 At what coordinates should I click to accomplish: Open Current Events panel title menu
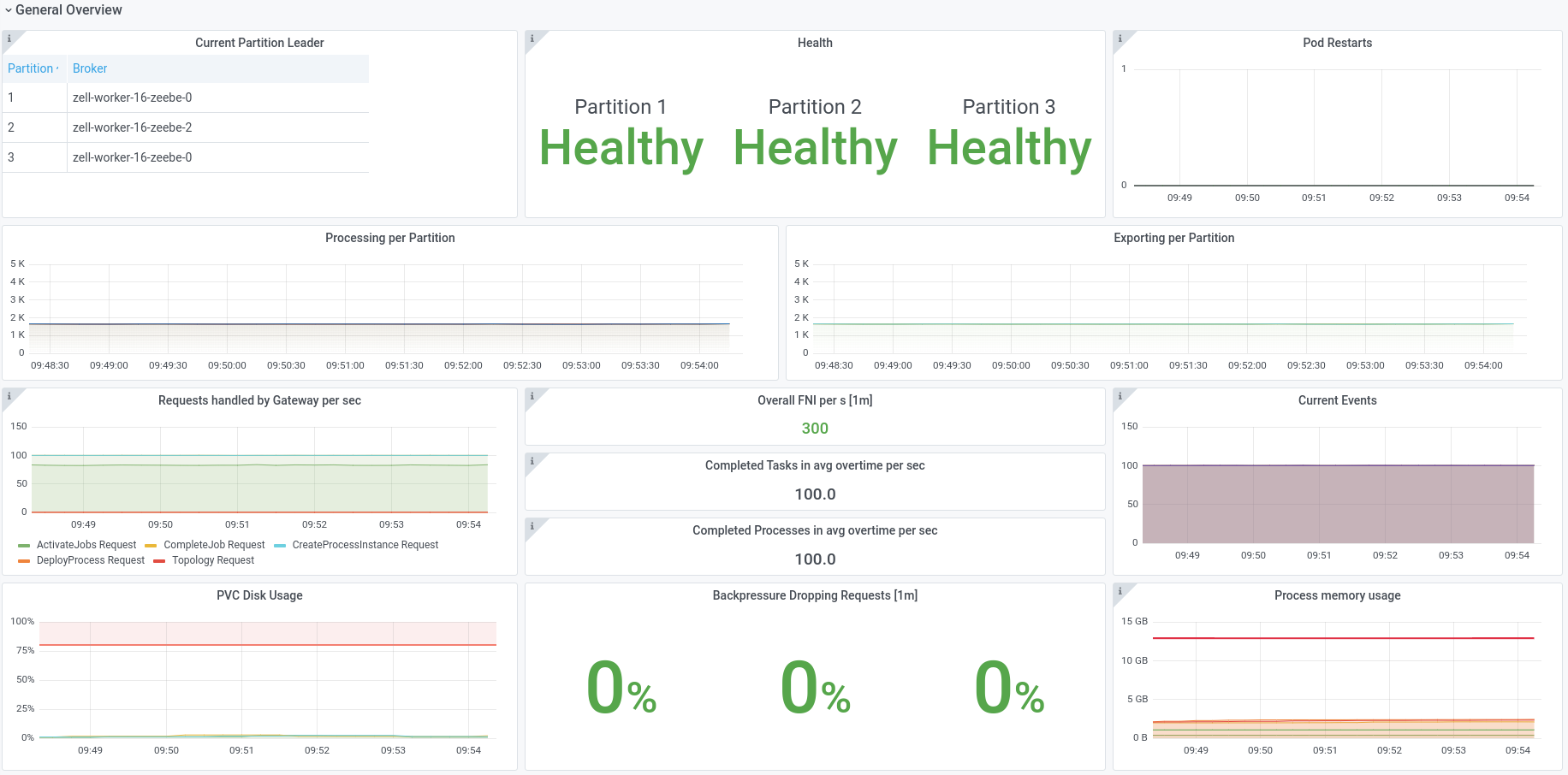pos(1337,400)
